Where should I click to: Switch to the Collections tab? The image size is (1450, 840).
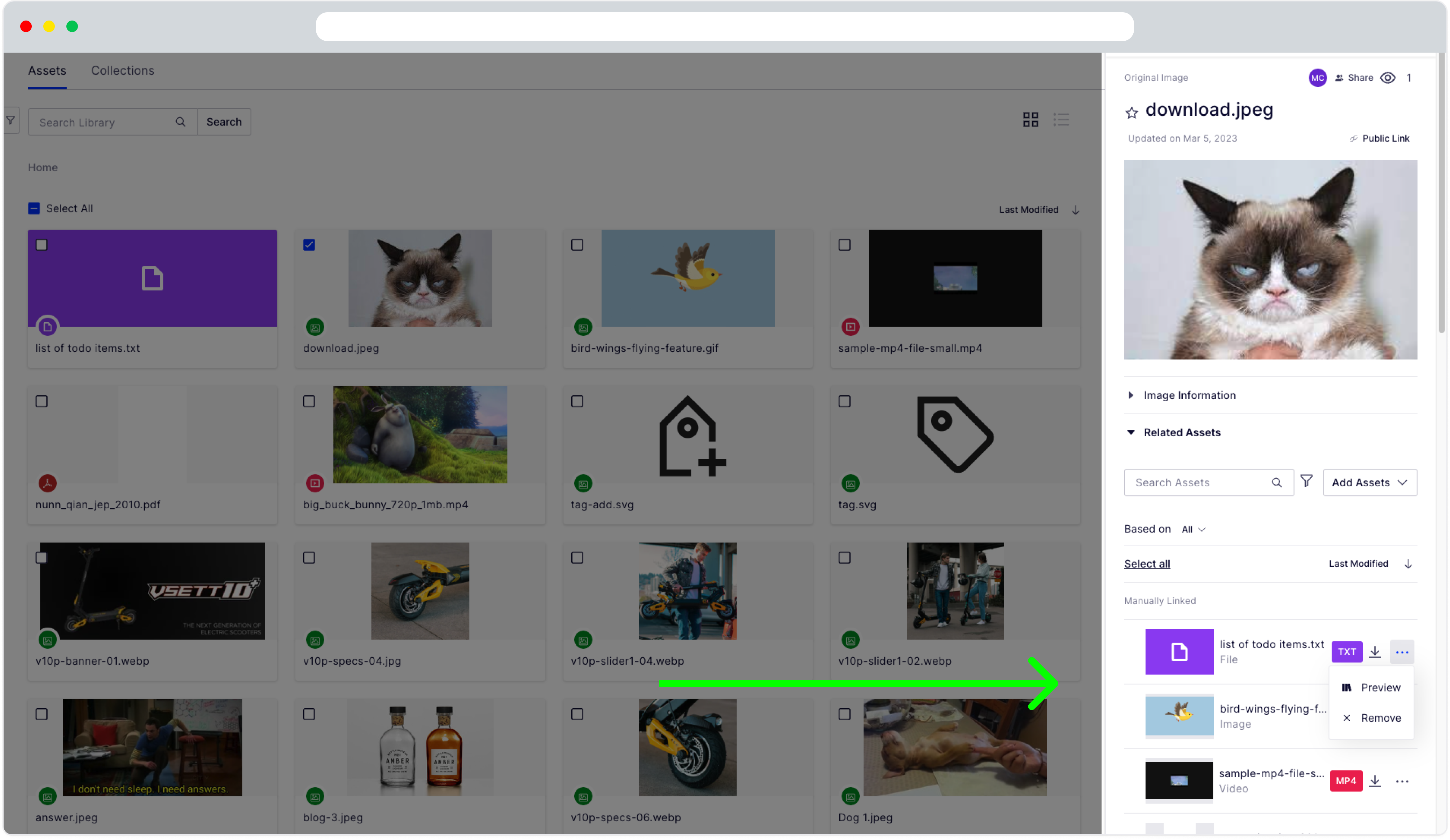[x=122, y=70]
